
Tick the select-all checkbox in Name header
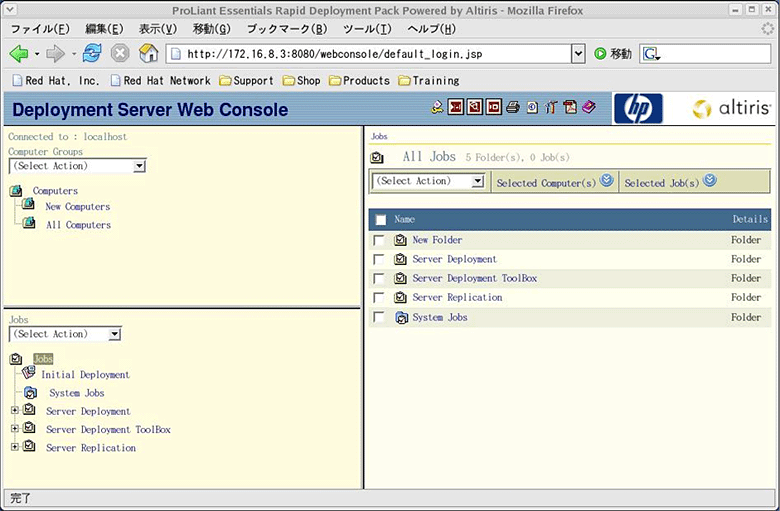[x=381, y=219]
